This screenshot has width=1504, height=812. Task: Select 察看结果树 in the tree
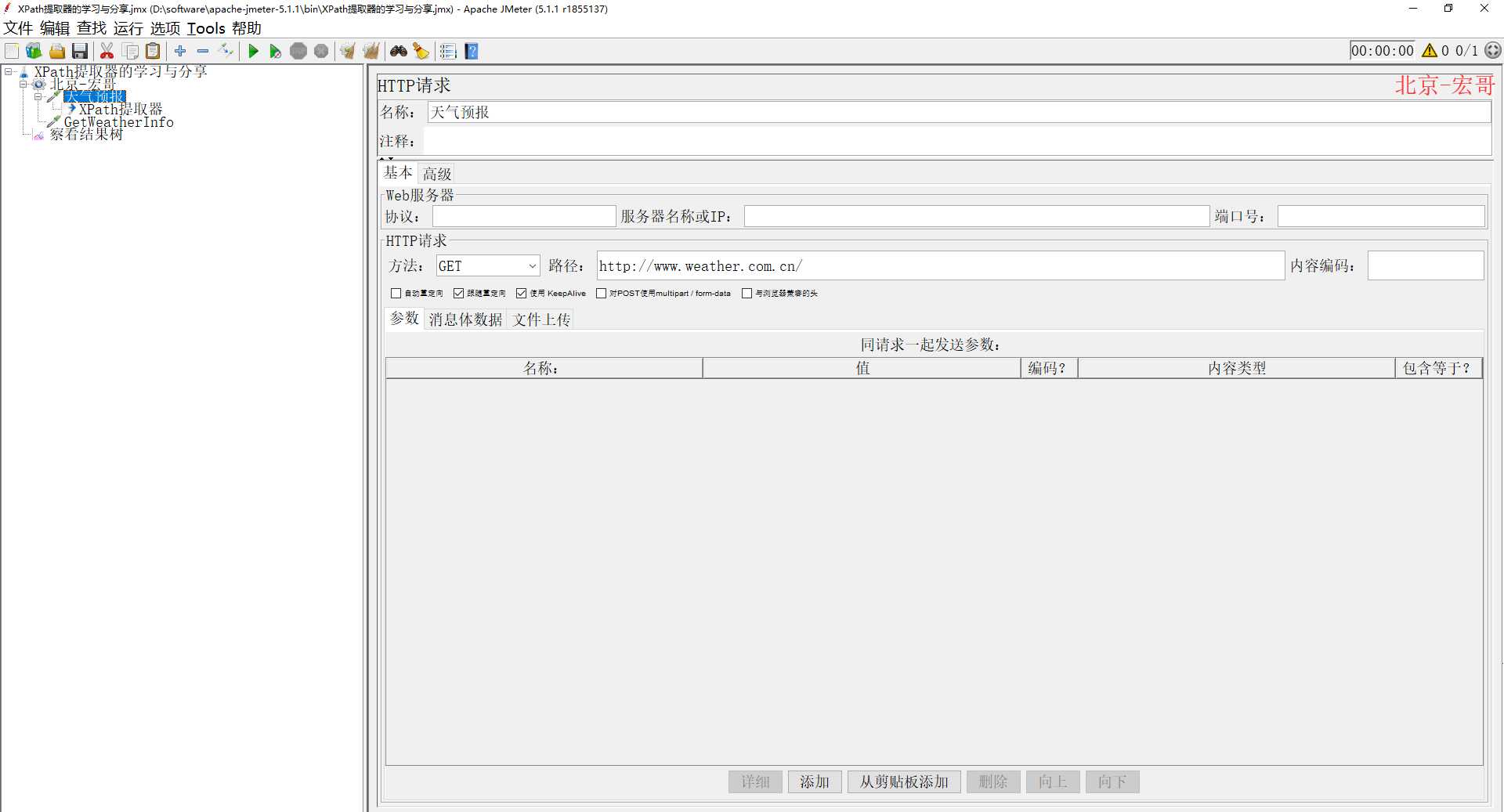coord(86,135)
